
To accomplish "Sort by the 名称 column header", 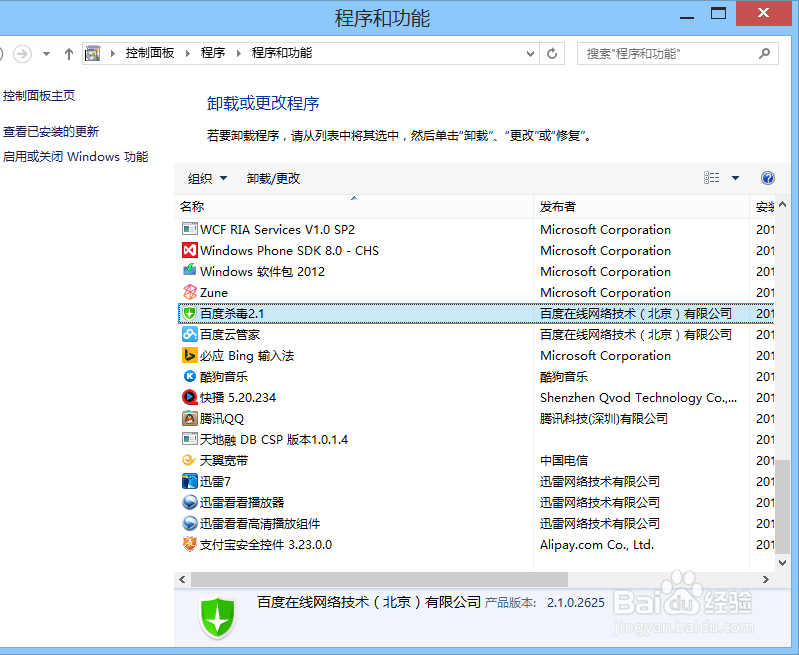I will pos(354,206).
